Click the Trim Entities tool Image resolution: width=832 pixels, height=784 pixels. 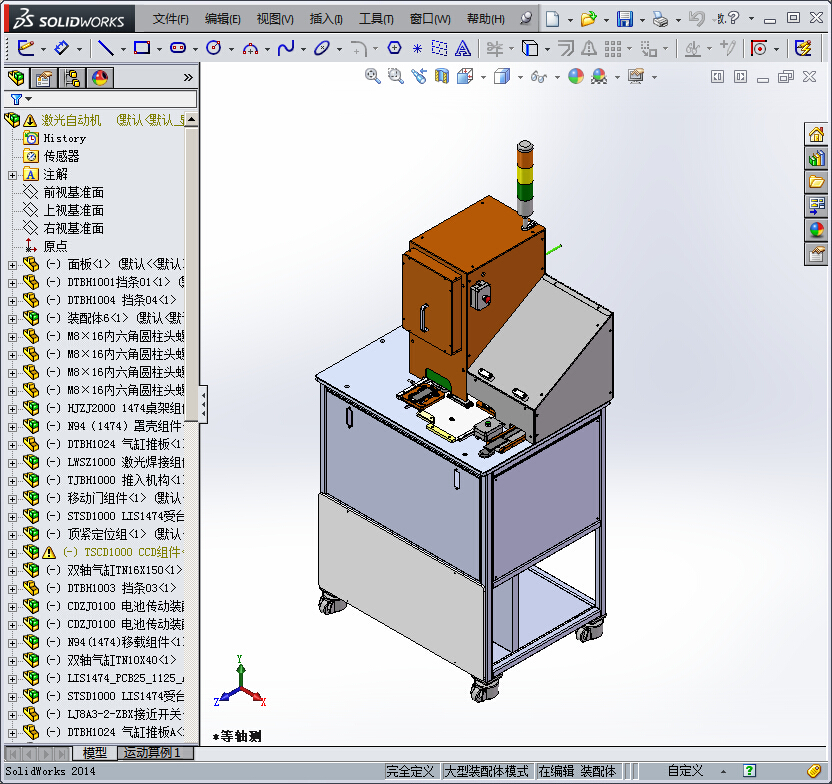point(495,49)
